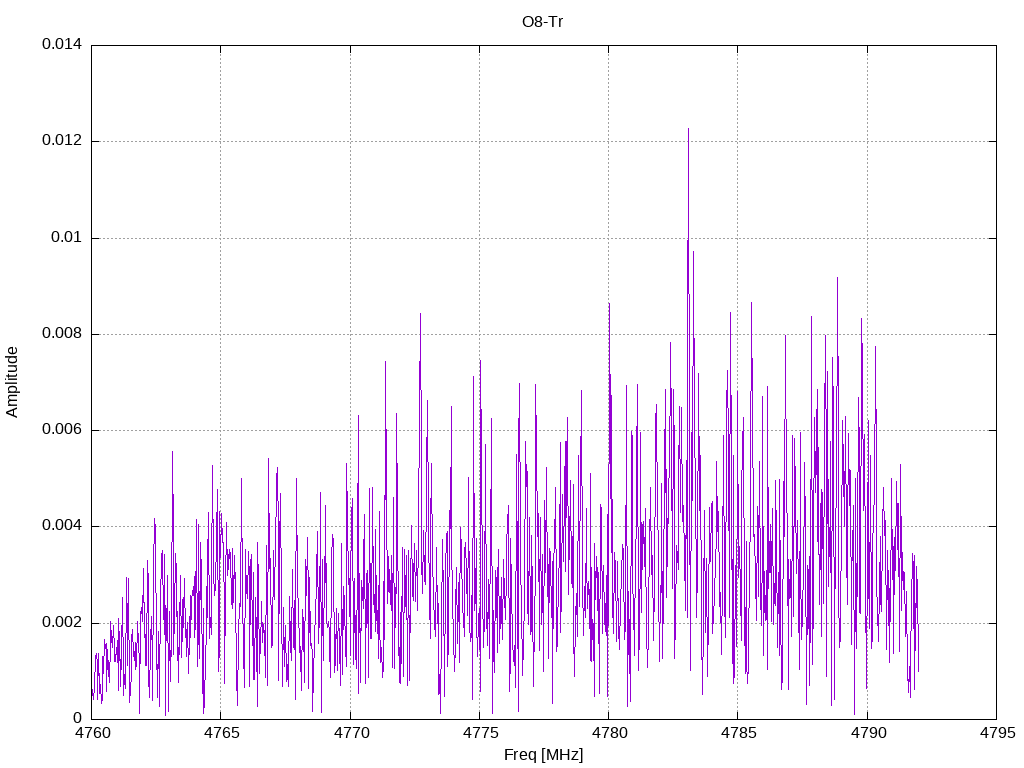
Task: Click y-axis value 0.01
Action: [x=67, y=237]
